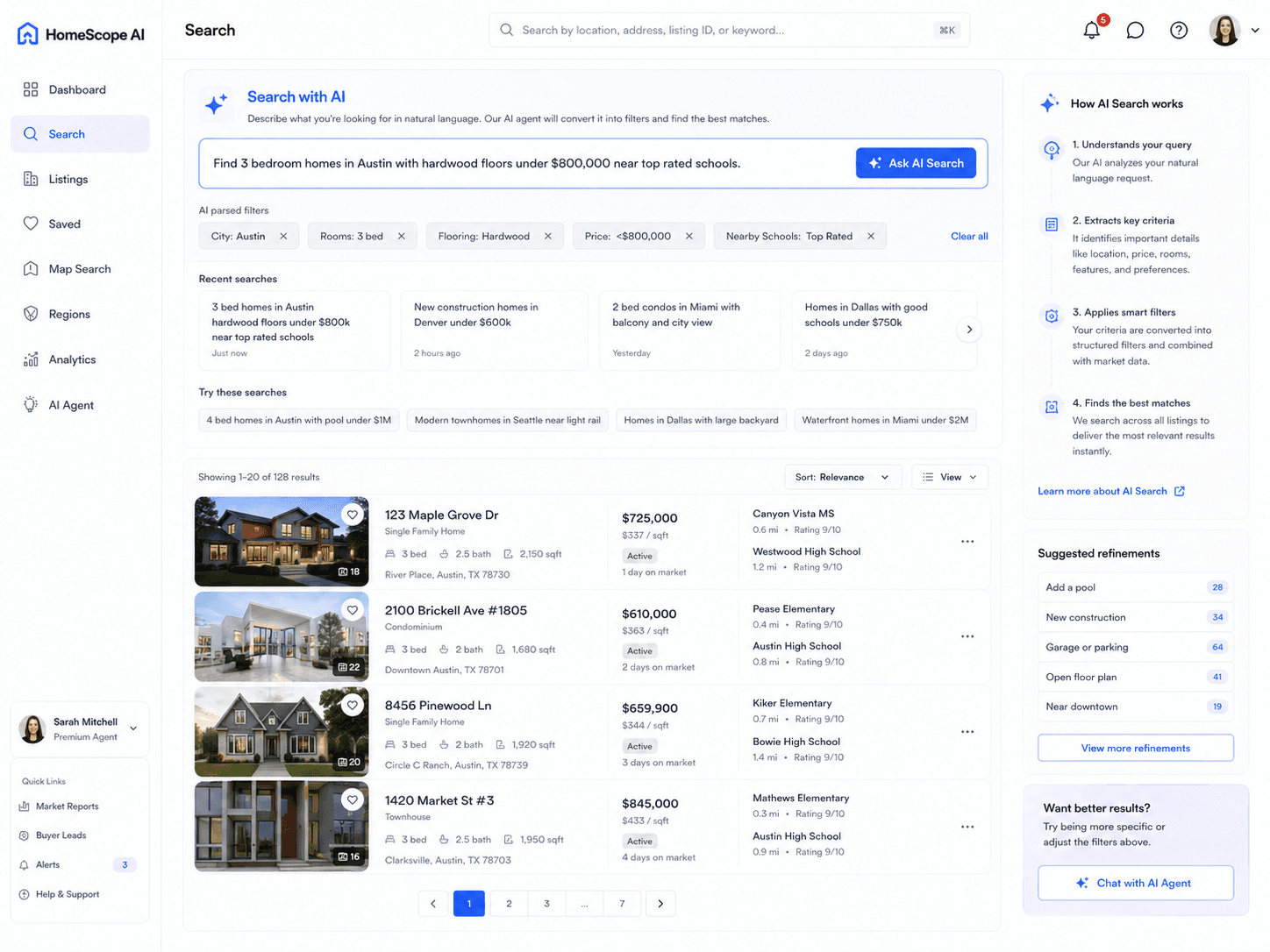This screenshot has width=1270, height=952.
Task: Click the help question mark icon
Action: (x=1179, y=30)
